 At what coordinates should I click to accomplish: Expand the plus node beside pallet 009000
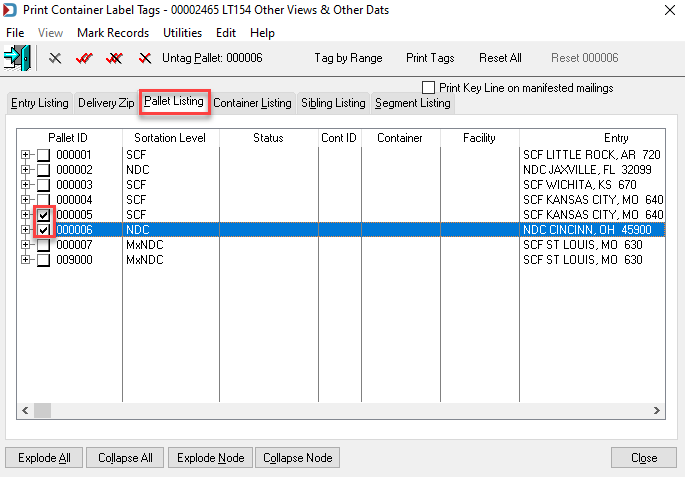(25, 260)
